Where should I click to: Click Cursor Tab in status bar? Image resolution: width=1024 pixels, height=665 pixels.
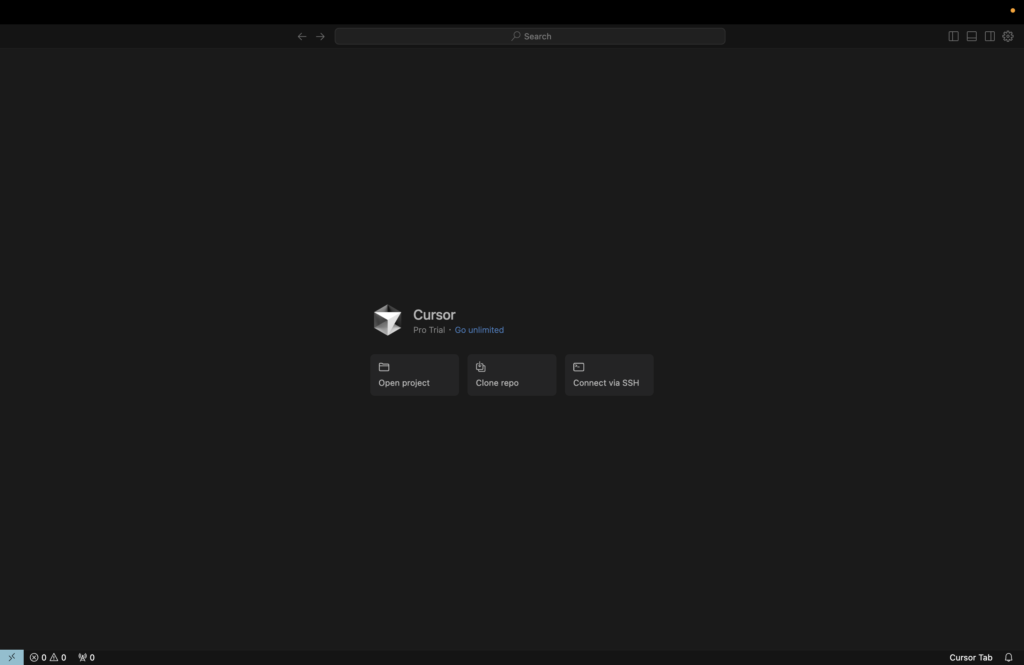[970, 658]
